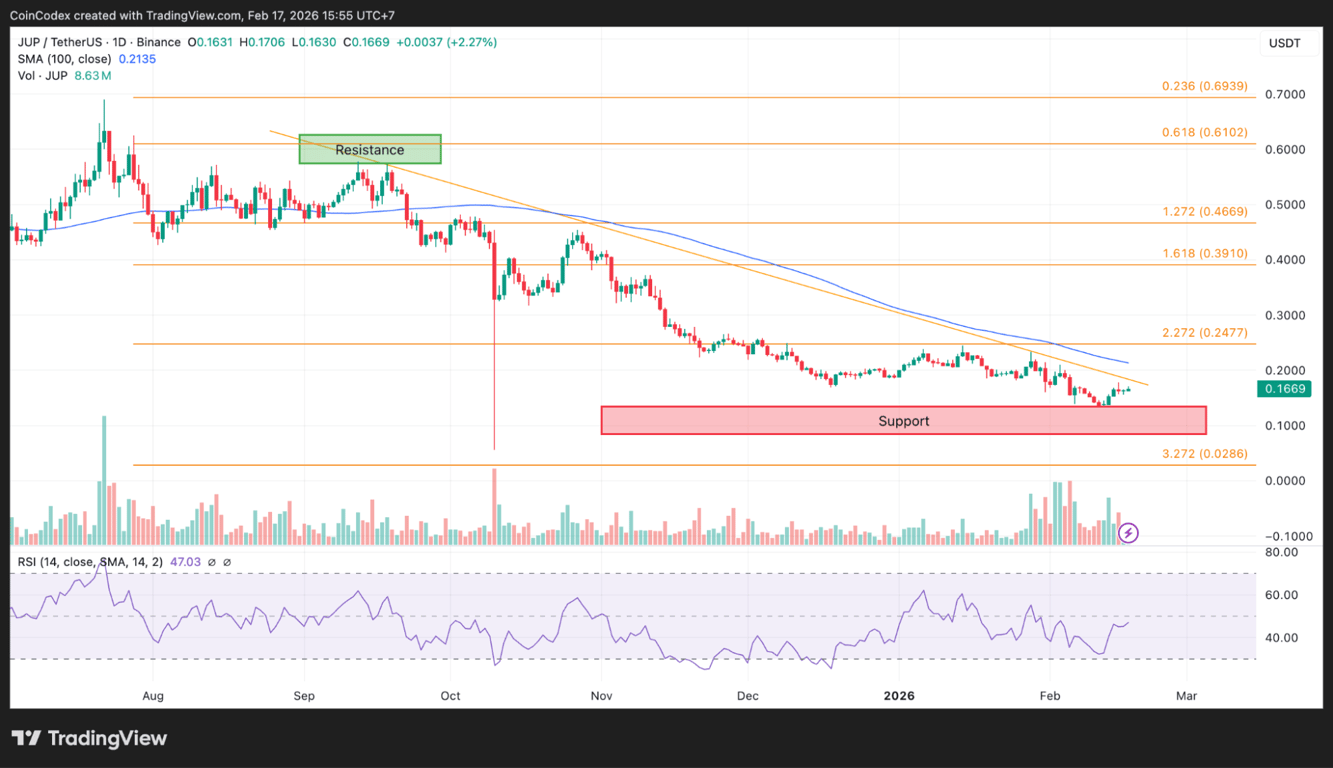The width and height of the screenshot is (1333, 768).
Task: Select the Feb label on the time axis
Action: (x=1049, y=695)
